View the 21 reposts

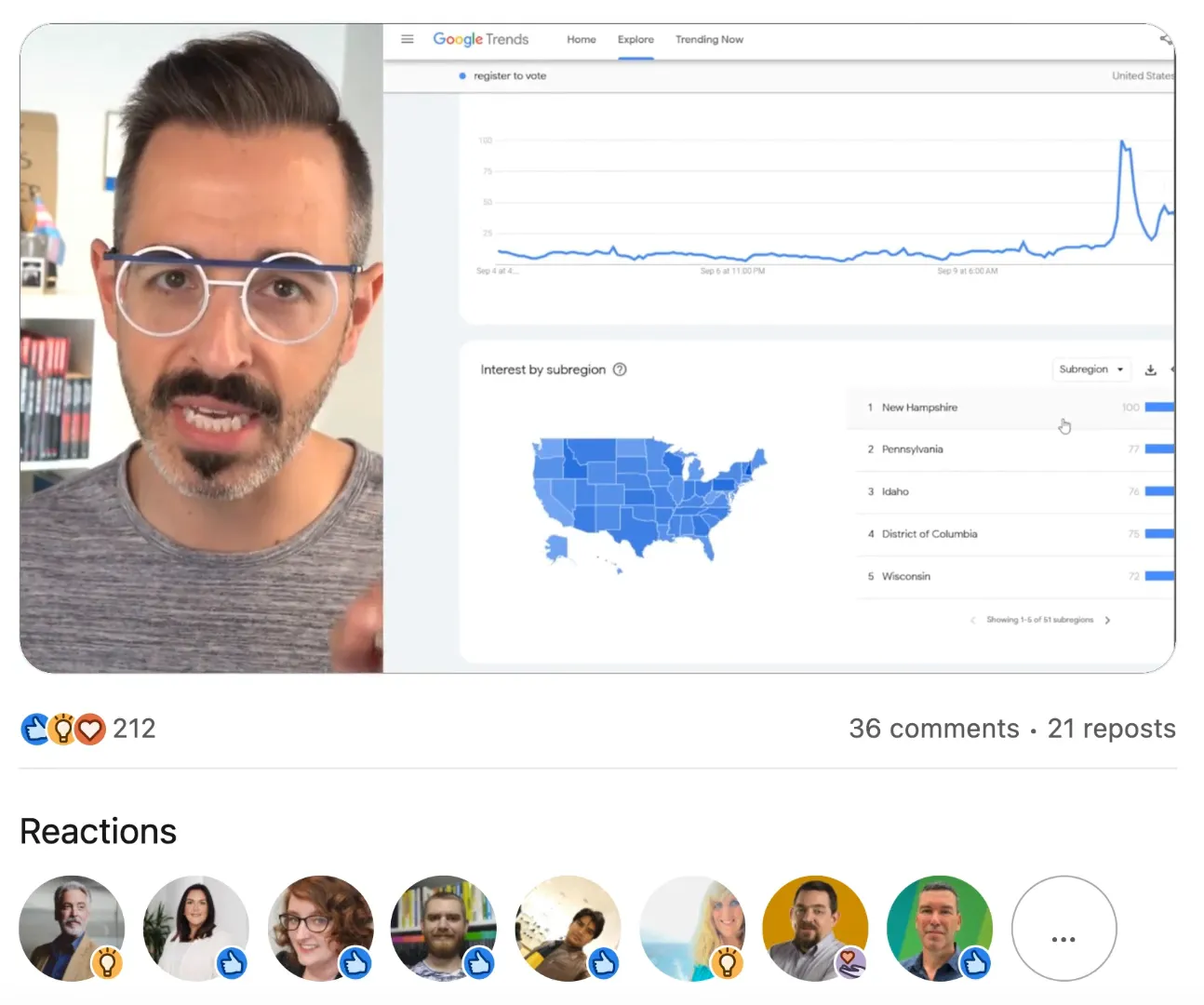point(1111,729)
